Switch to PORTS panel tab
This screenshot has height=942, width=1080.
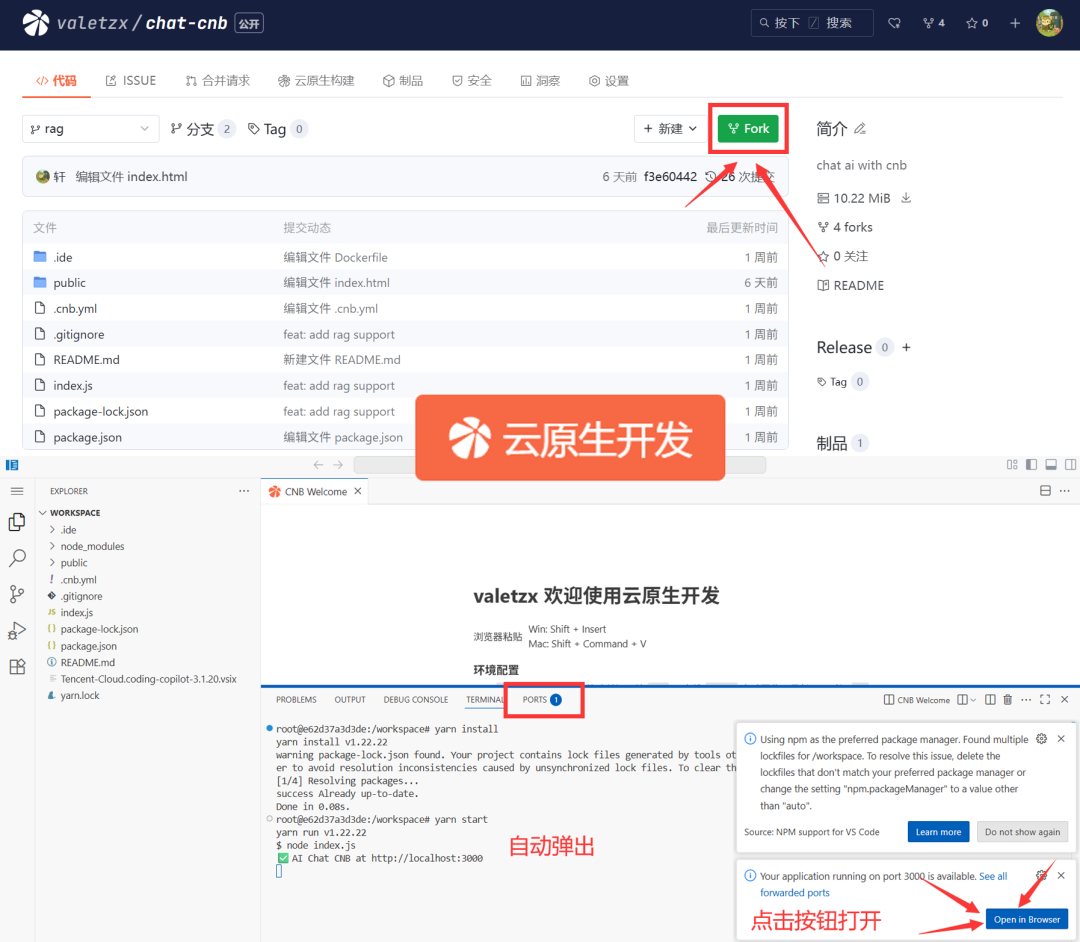542,700
